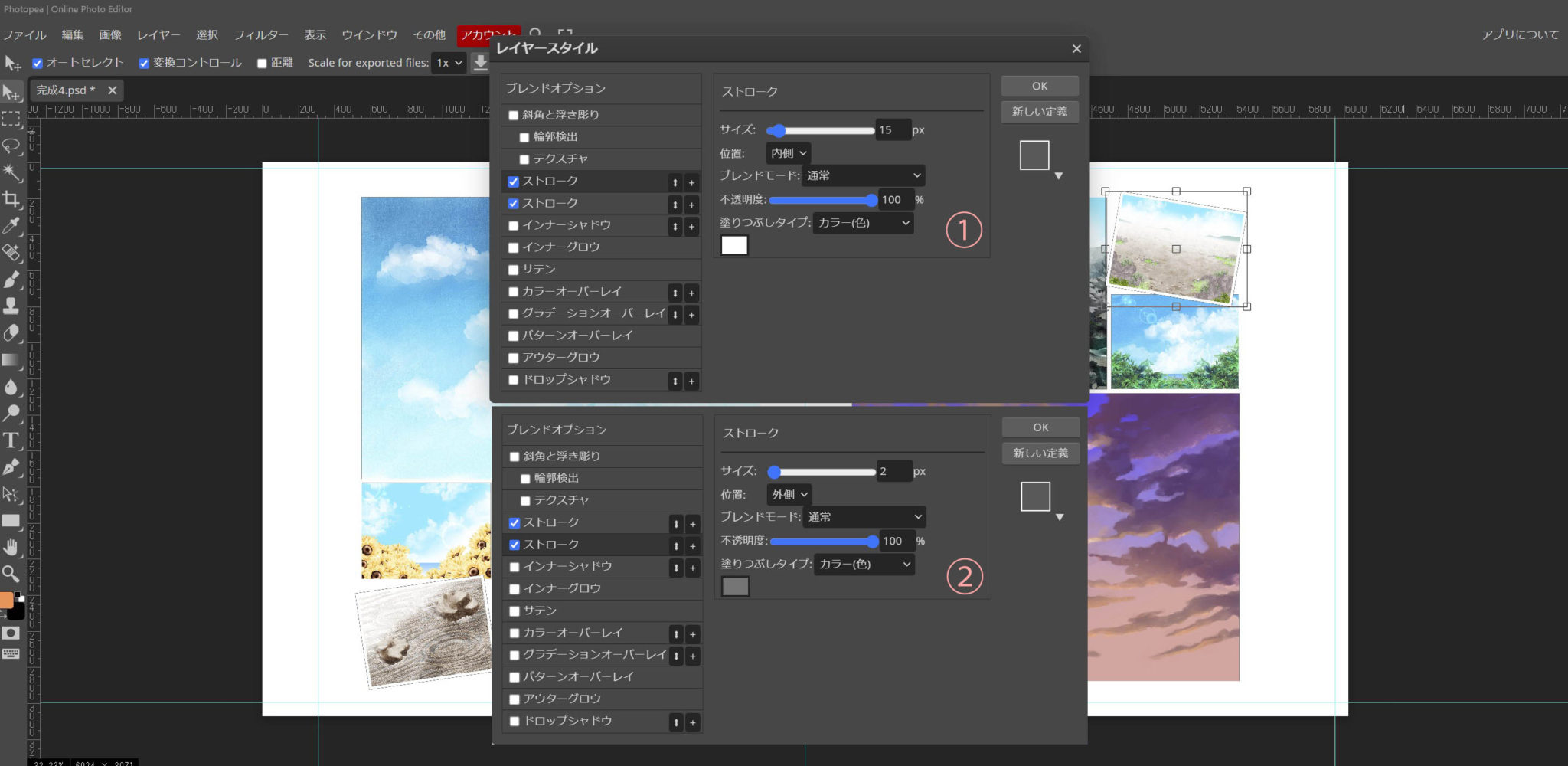Expand the 位置 dropdown showing 外側
The width and height of the screenshot is (1568, 766).
(789, 495)
